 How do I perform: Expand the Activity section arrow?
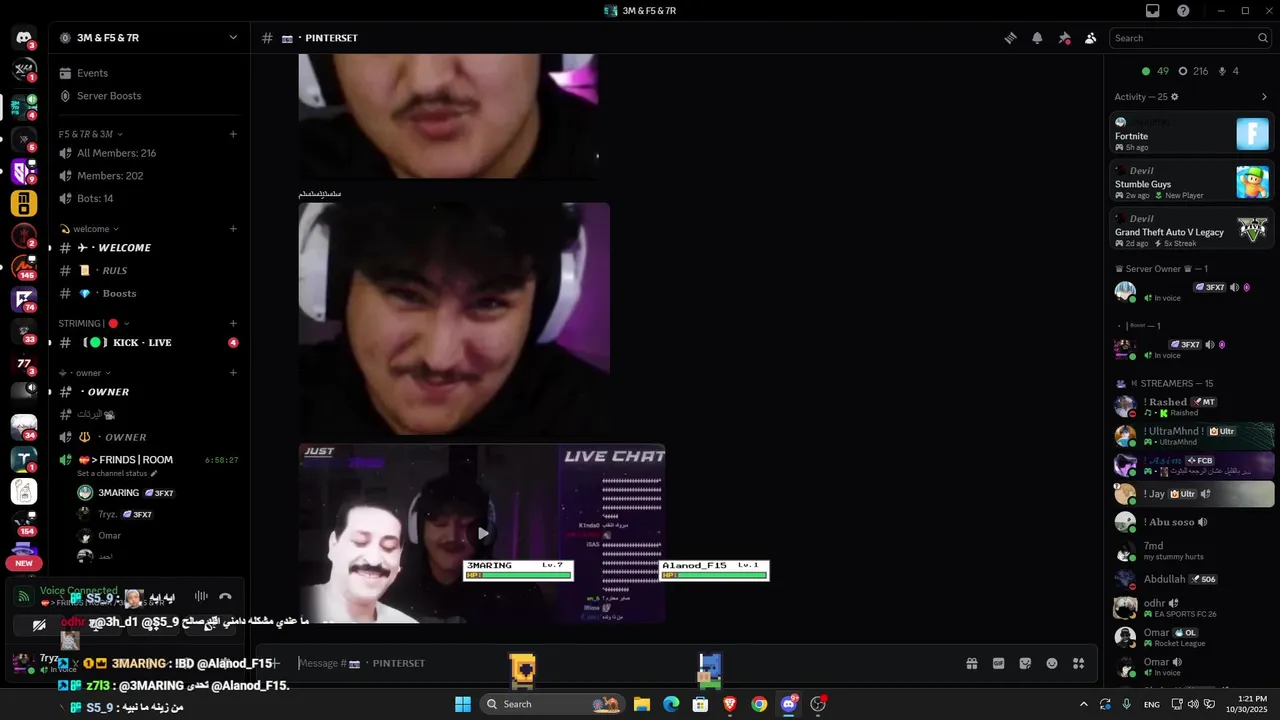1264,97
